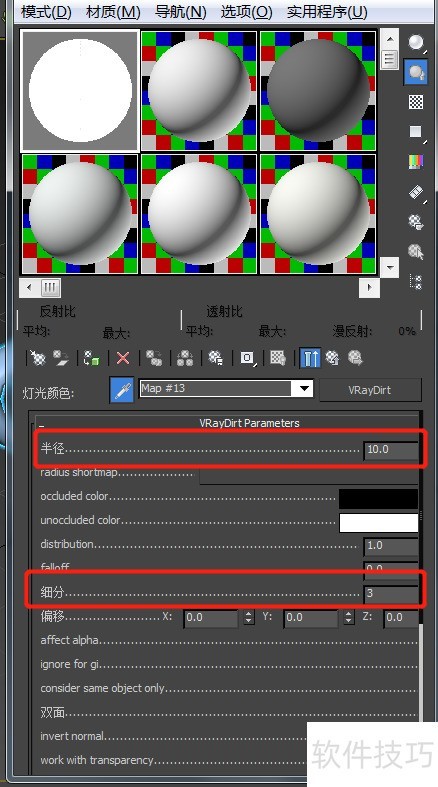Click the Map #13 name field
The height and width of the screenshot is (787, 438).
tap(215, 388)
